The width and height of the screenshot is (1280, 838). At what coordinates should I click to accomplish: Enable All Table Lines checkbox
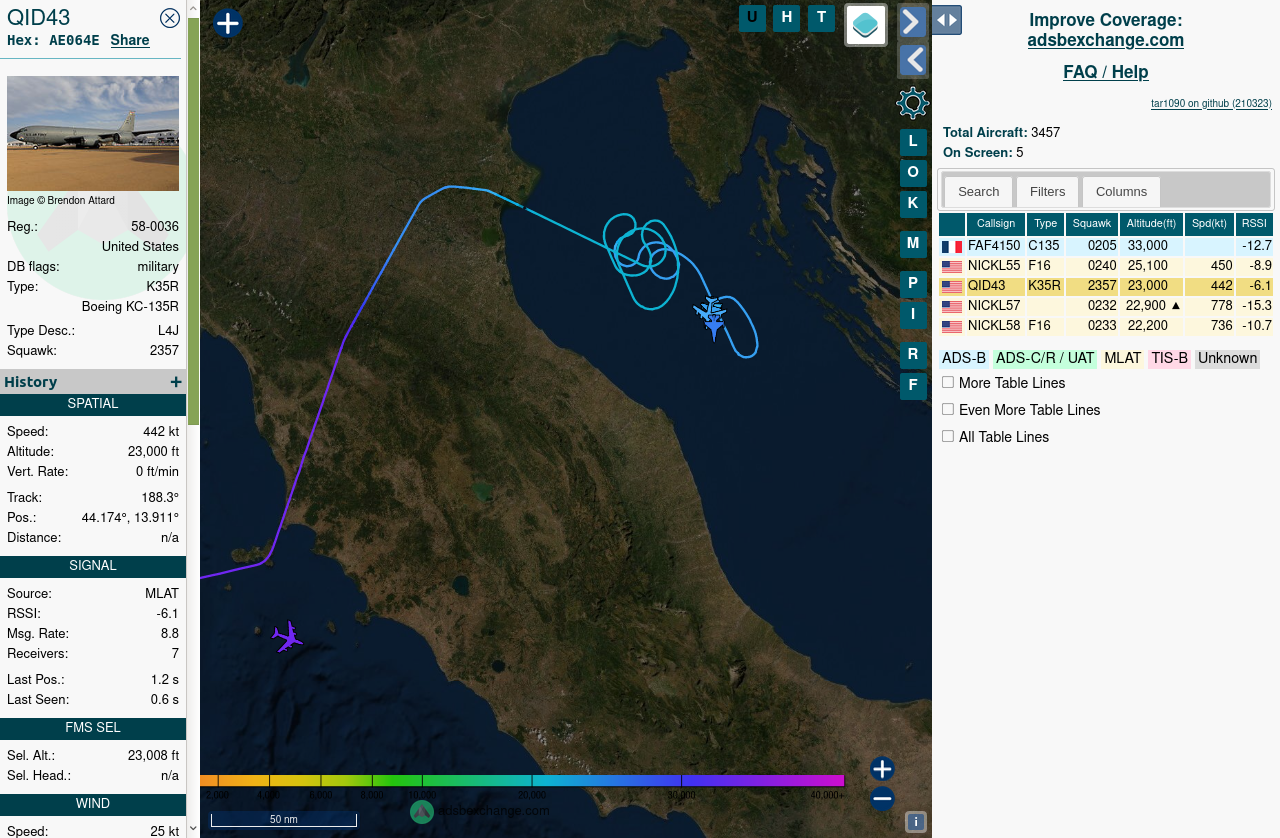coord(948,436)
